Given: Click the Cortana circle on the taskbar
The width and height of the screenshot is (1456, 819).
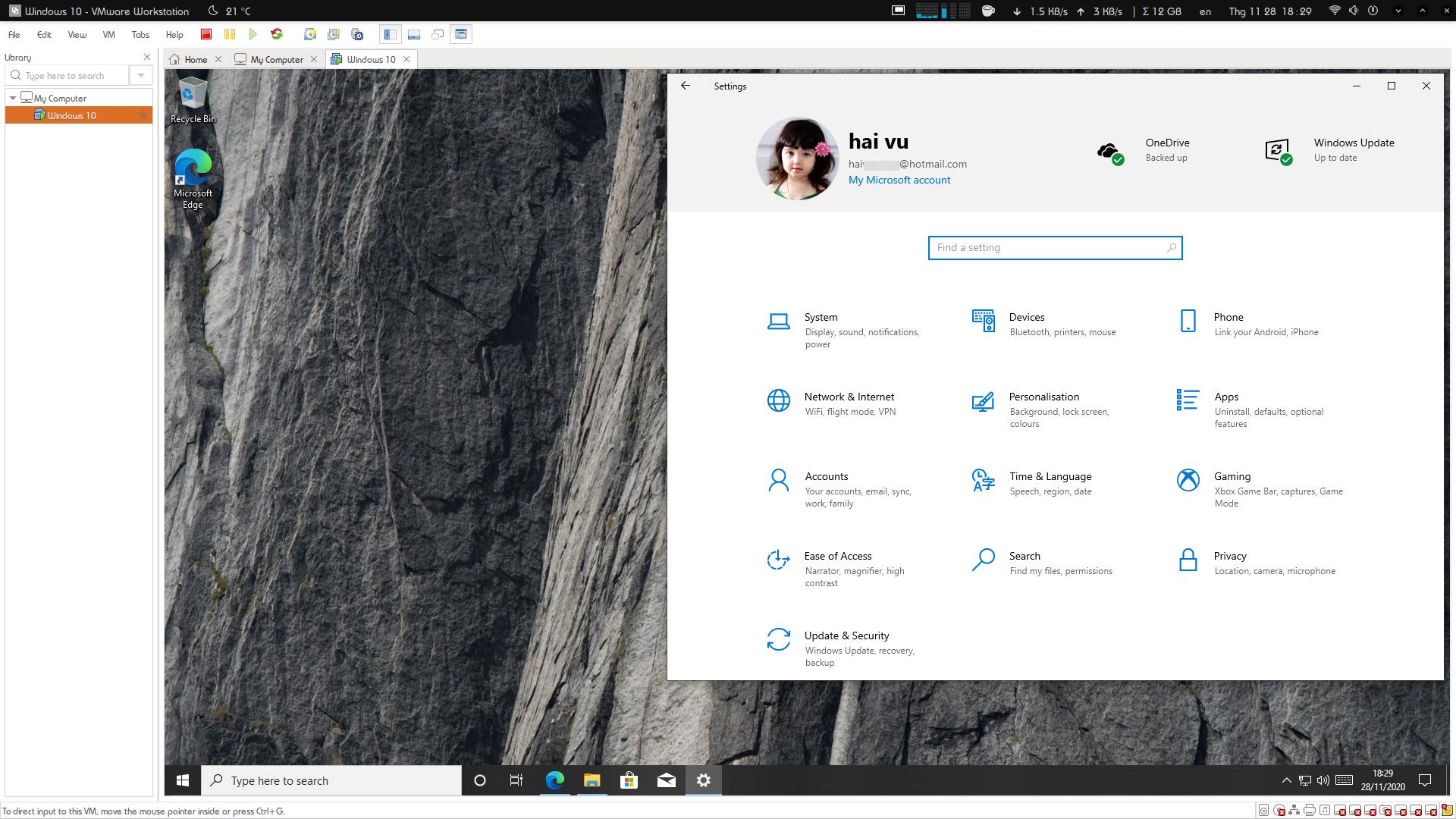Looking at the screenshot, I should [x=479, y=780].
